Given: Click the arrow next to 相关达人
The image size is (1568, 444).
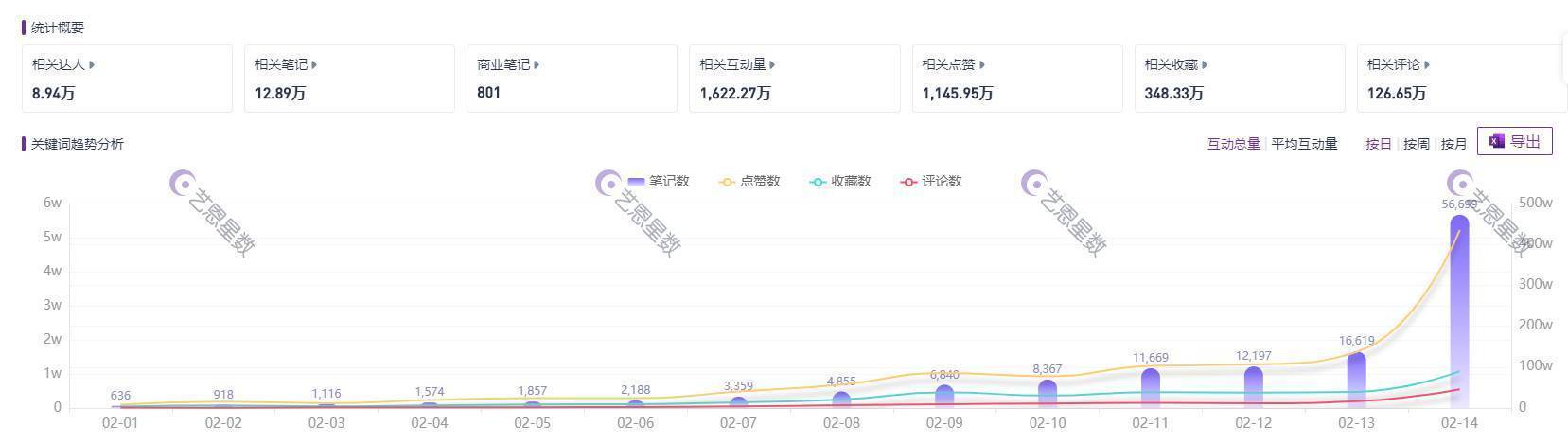Looking at the screenshot, I should (x=92, y=64).
